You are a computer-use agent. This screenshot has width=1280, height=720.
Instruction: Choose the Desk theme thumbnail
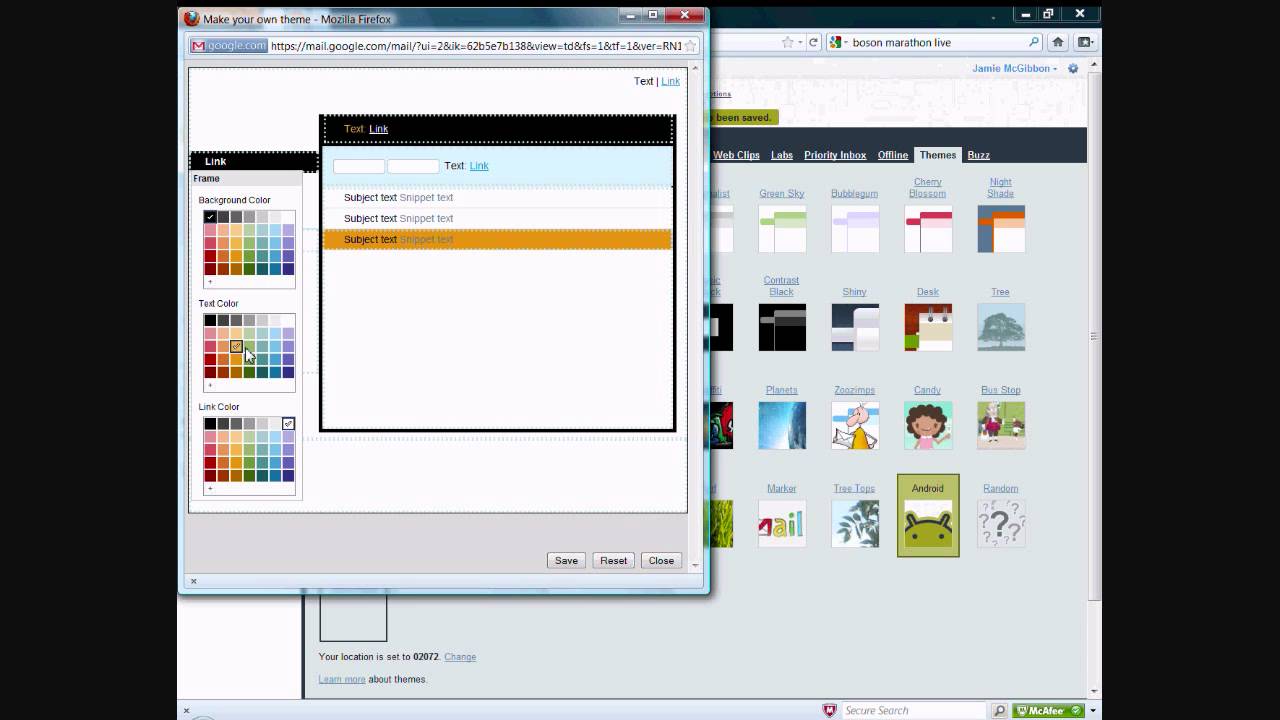928,327
